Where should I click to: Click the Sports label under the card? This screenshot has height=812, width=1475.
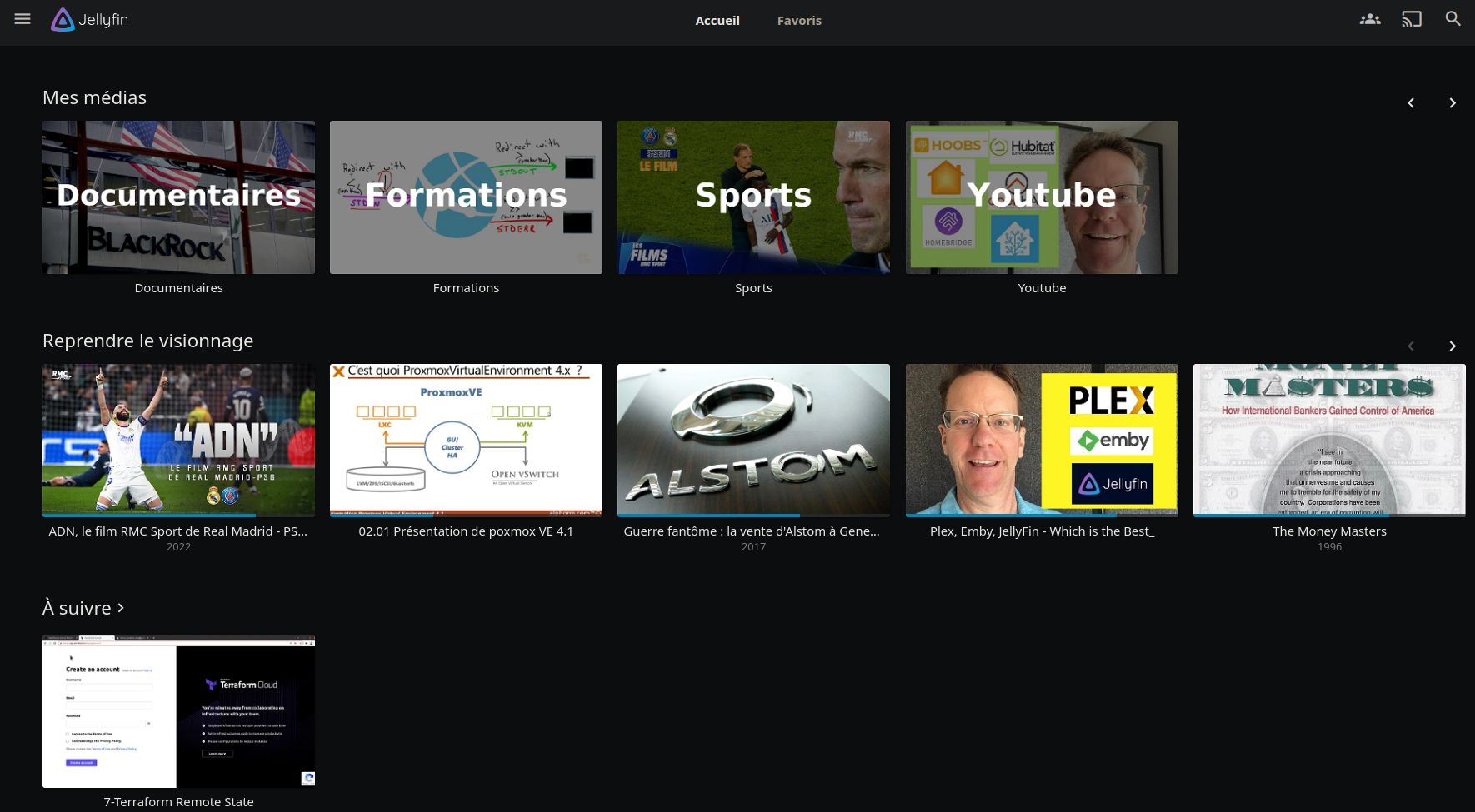coord(753,288)
